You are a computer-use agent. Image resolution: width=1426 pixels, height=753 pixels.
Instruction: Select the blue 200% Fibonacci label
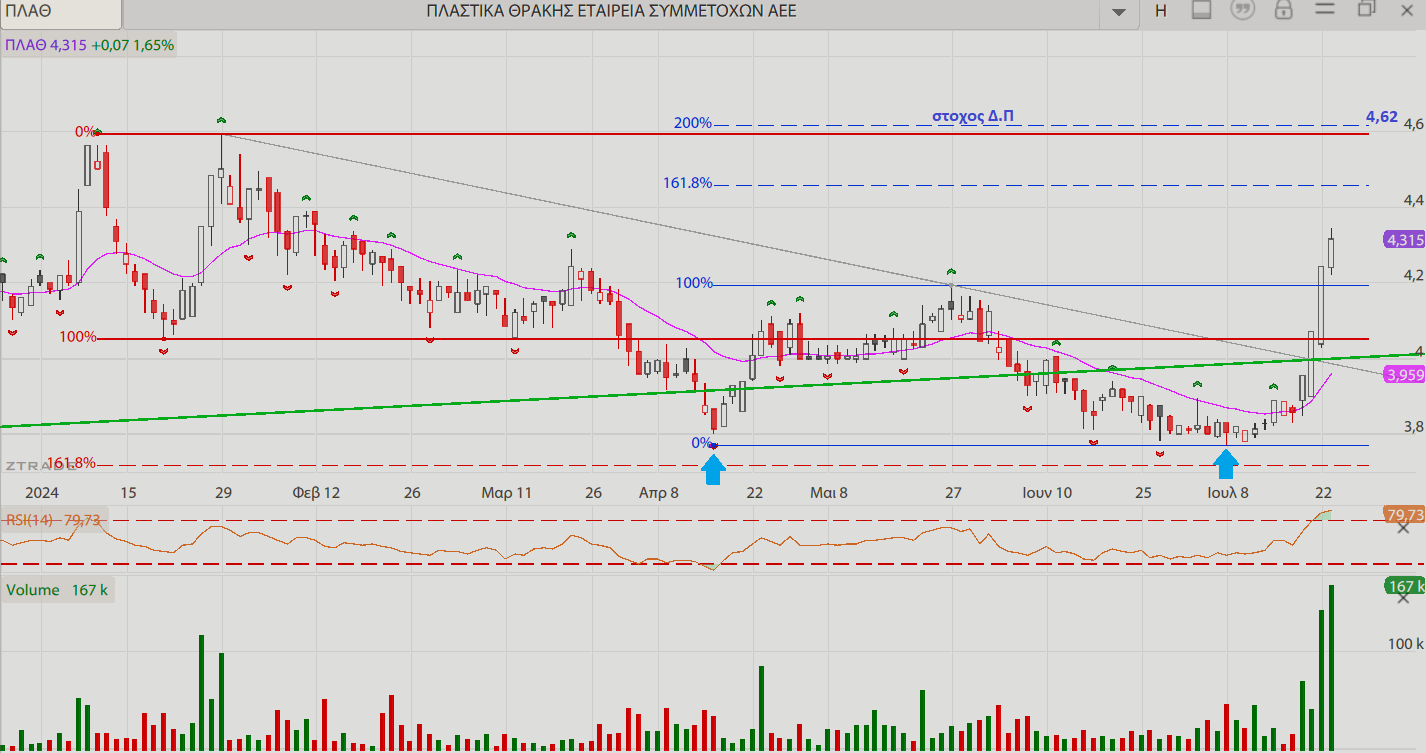coord(693,123)
